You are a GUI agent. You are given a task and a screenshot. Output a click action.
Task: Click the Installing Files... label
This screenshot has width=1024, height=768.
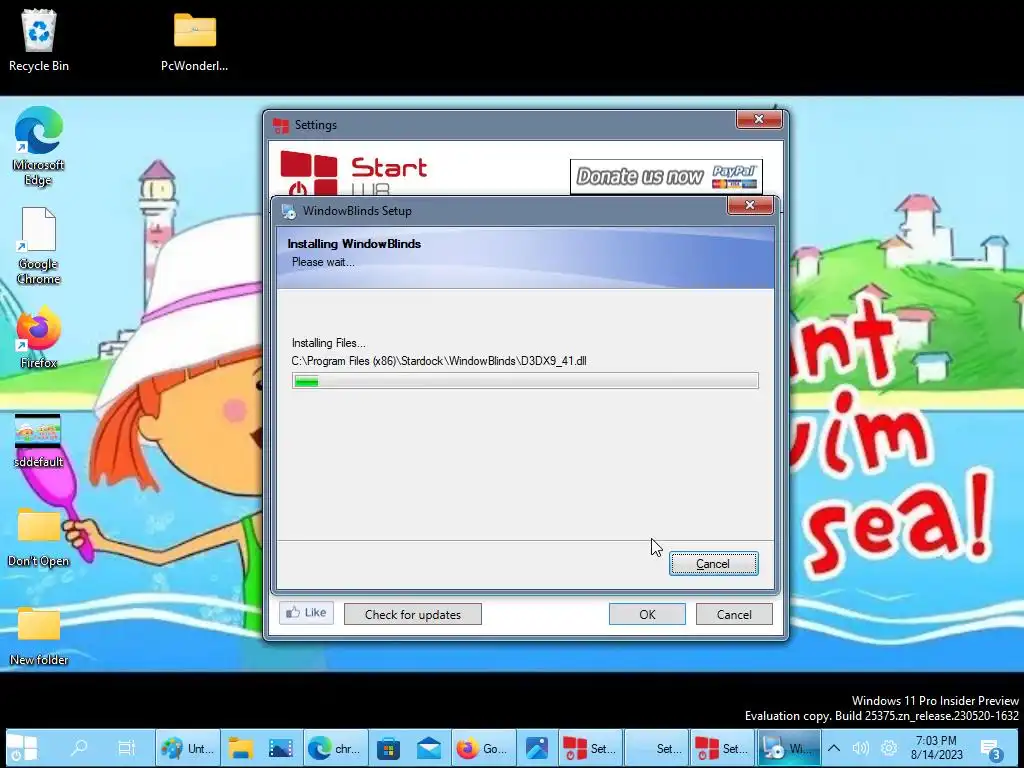point(328,343)
